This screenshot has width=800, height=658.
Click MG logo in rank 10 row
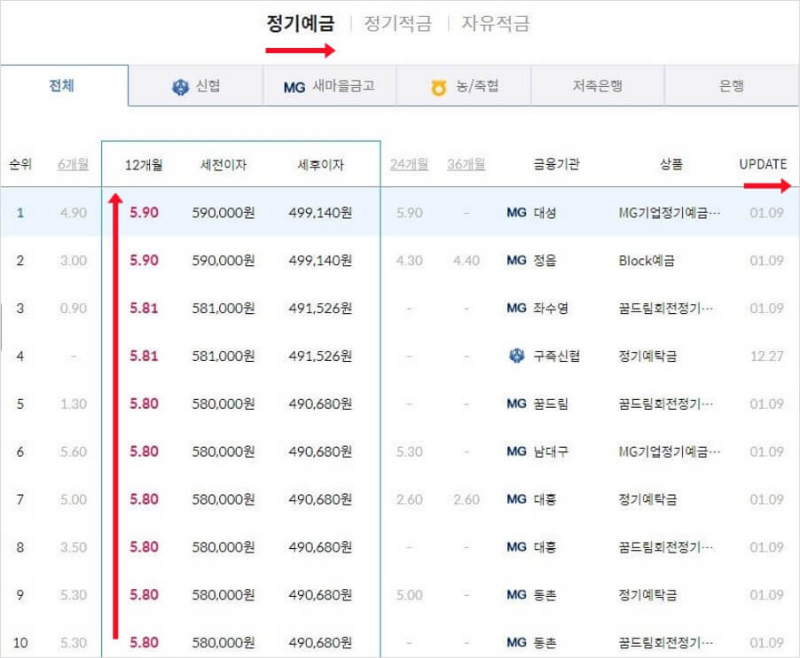516,643
